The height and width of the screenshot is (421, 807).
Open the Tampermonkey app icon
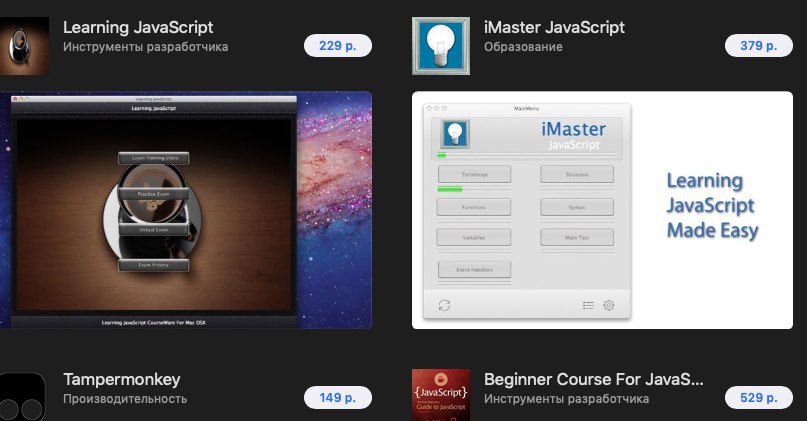22,396
